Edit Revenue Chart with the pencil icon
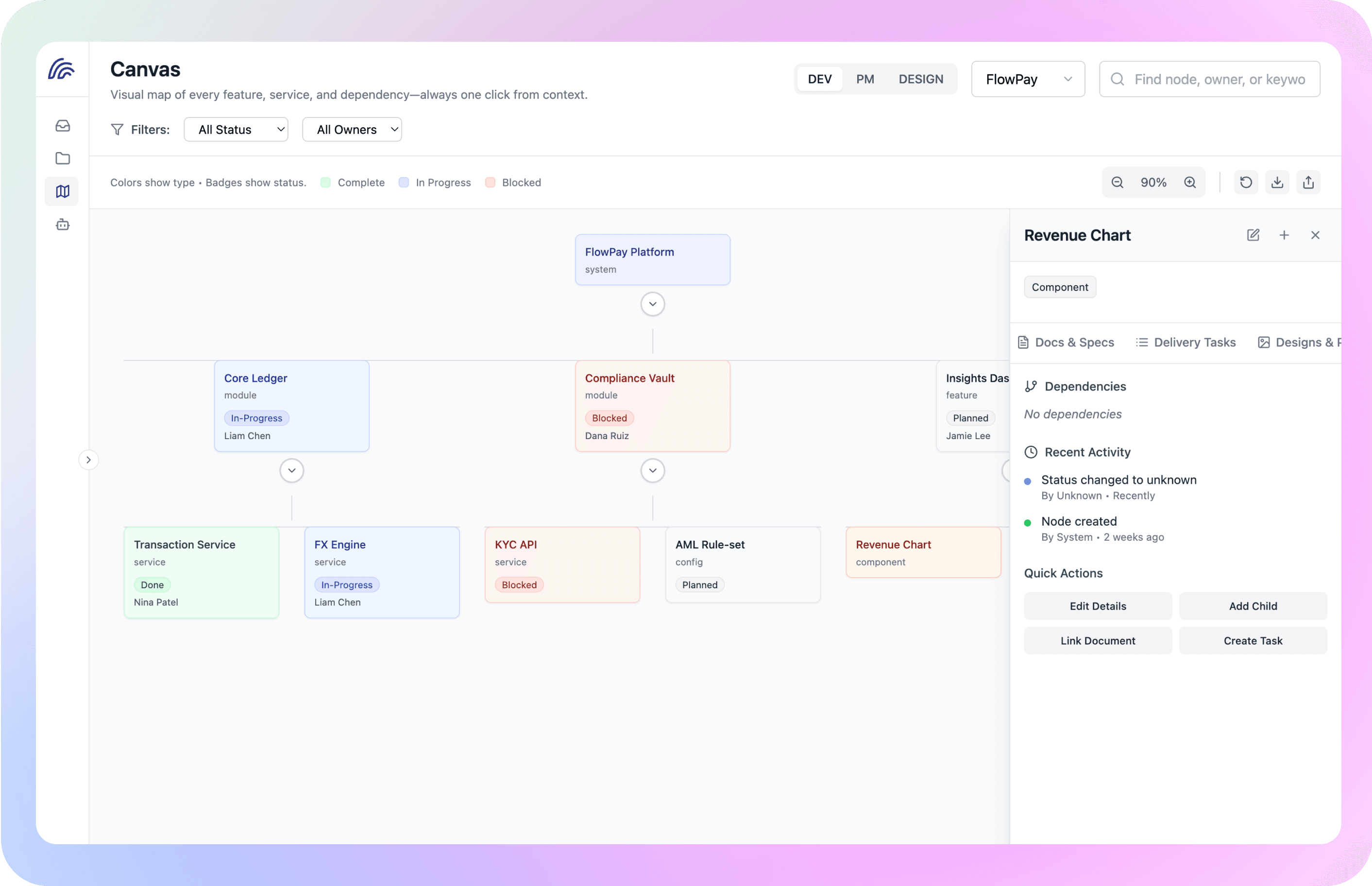The image size is (1372, 886). click(1253, 235)
